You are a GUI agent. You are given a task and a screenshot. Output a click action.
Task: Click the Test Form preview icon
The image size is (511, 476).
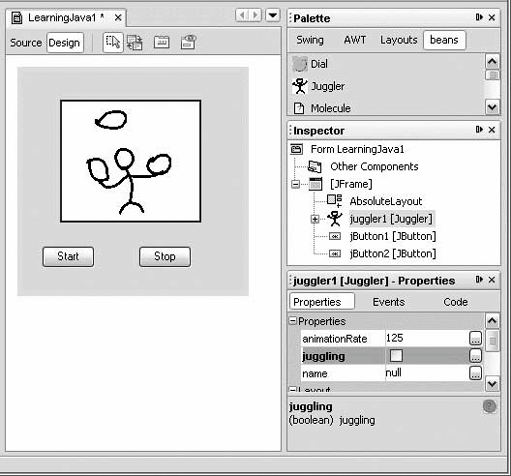pos(188,42)
